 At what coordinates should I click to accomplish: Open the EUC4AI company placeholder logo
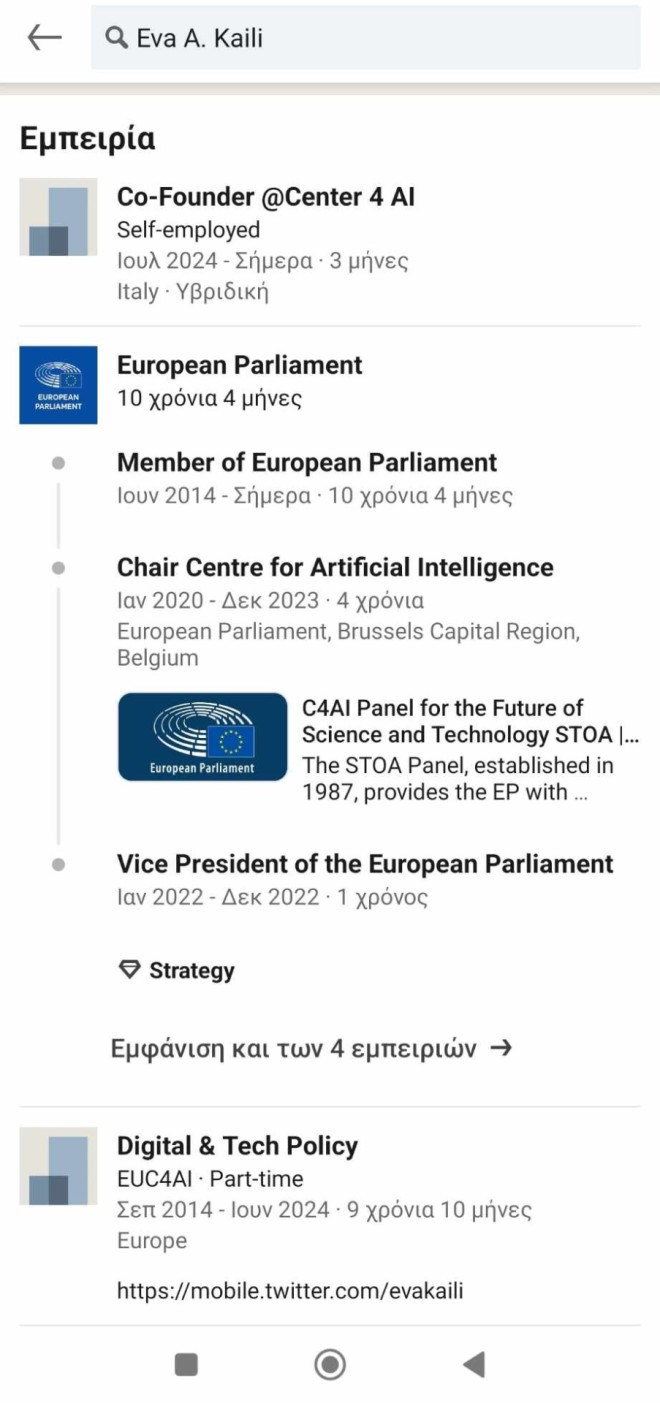58,1166
